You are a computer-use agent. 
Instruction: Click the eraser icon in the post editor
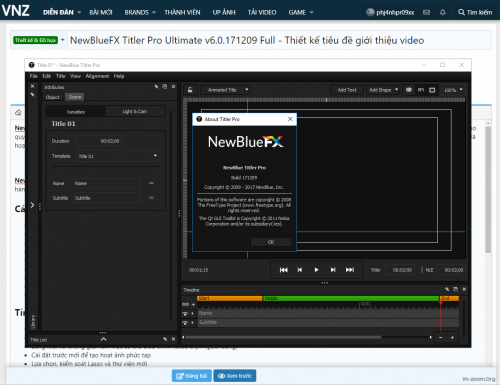tap(18, 113)
